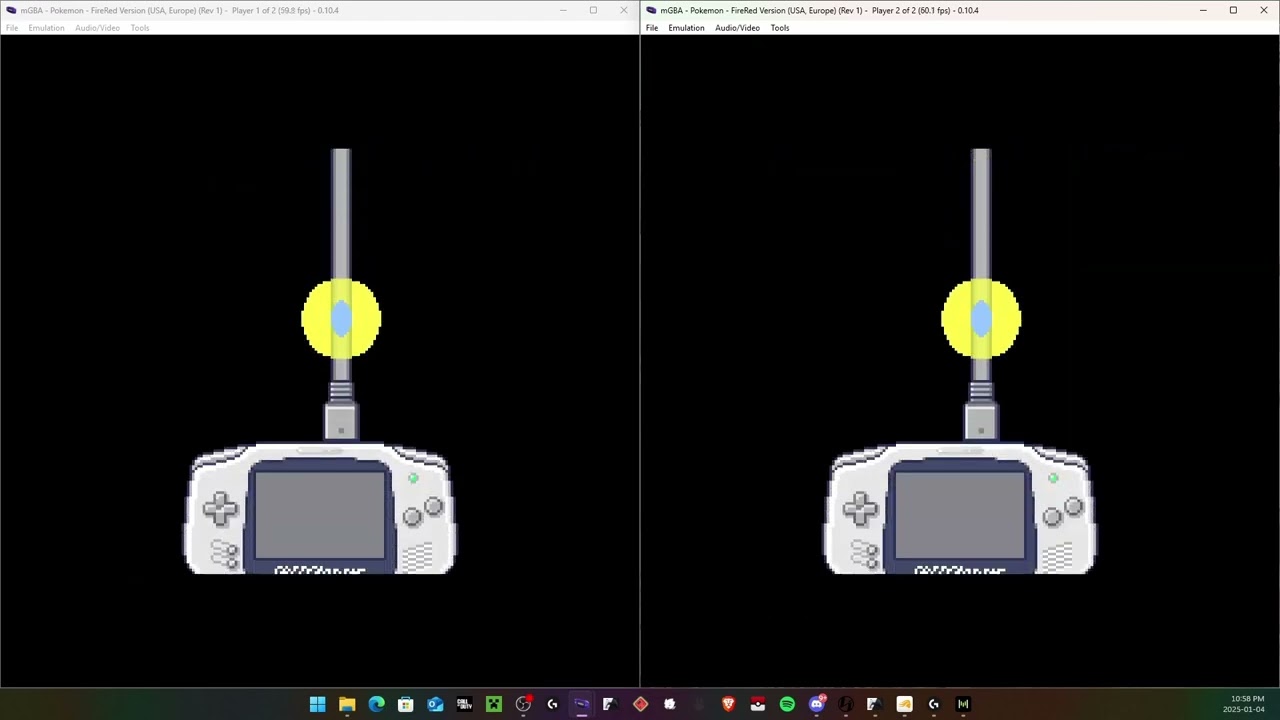Open Minecraft from the taskbar
Viewport: 1280px width, 720px height.
pos(493,704)
